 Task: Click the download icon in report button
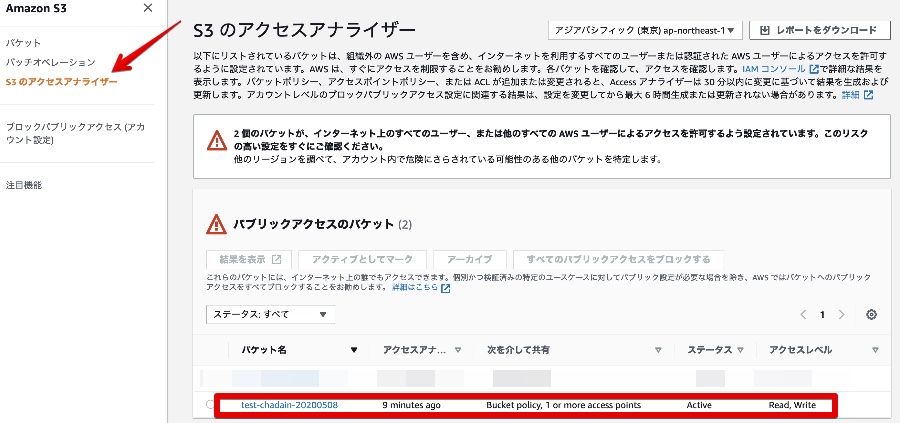pyautogui.click(x=765, y=30)
